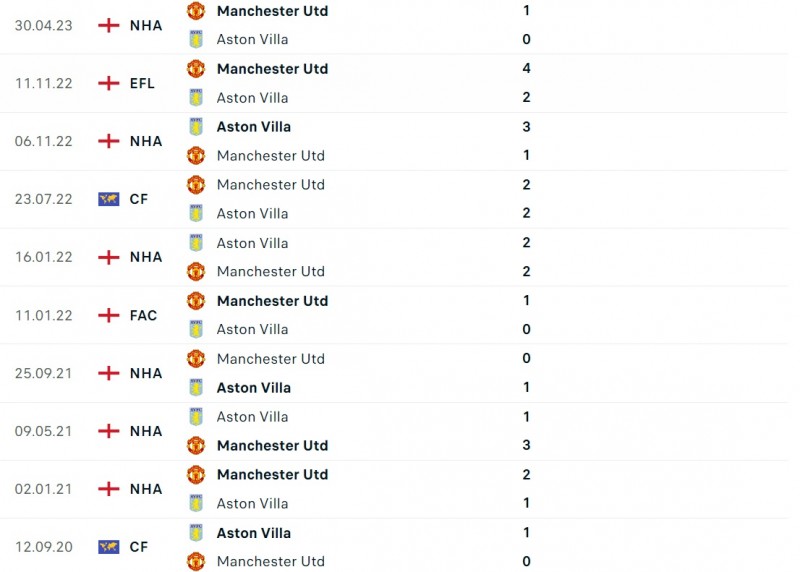This screenshot has width=800, height=572.
Task: Click England flag beside EFL on 11.11.22
Action: (x=108, y=83)
